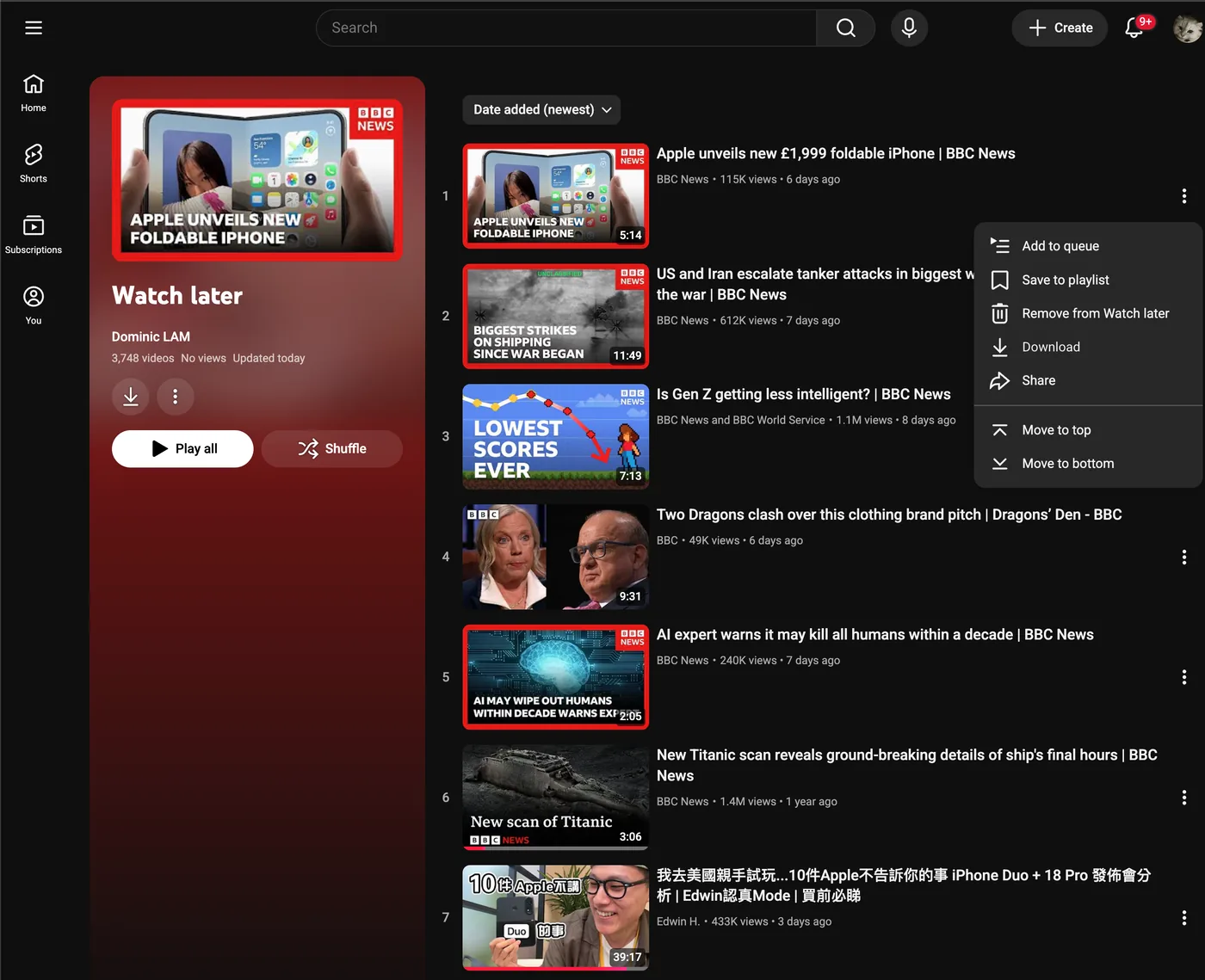This screenshot has width=1205, height=980.
Task: Shuffle the Watch later playlist
Action: [332, 448]
